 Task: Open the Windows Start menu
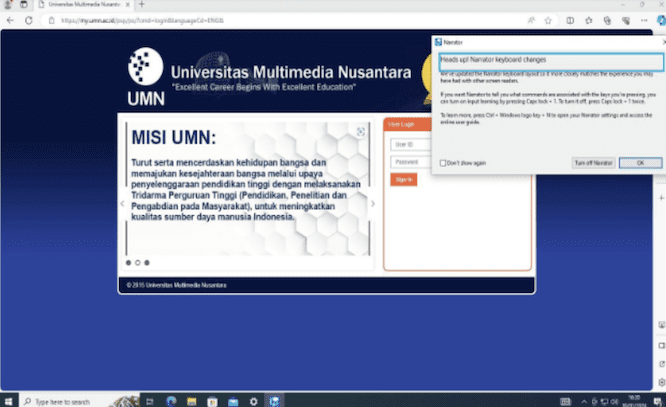9,400
